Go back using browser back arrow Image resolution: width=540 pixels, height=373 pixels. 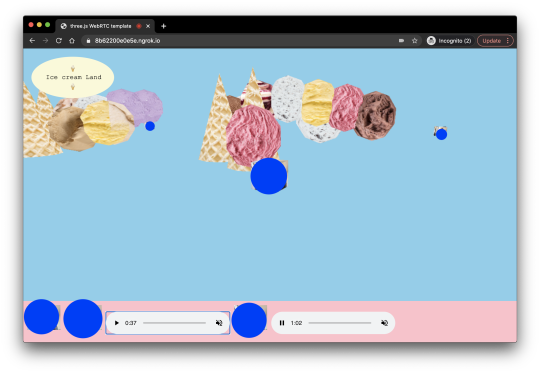click(x=32, y=41)
